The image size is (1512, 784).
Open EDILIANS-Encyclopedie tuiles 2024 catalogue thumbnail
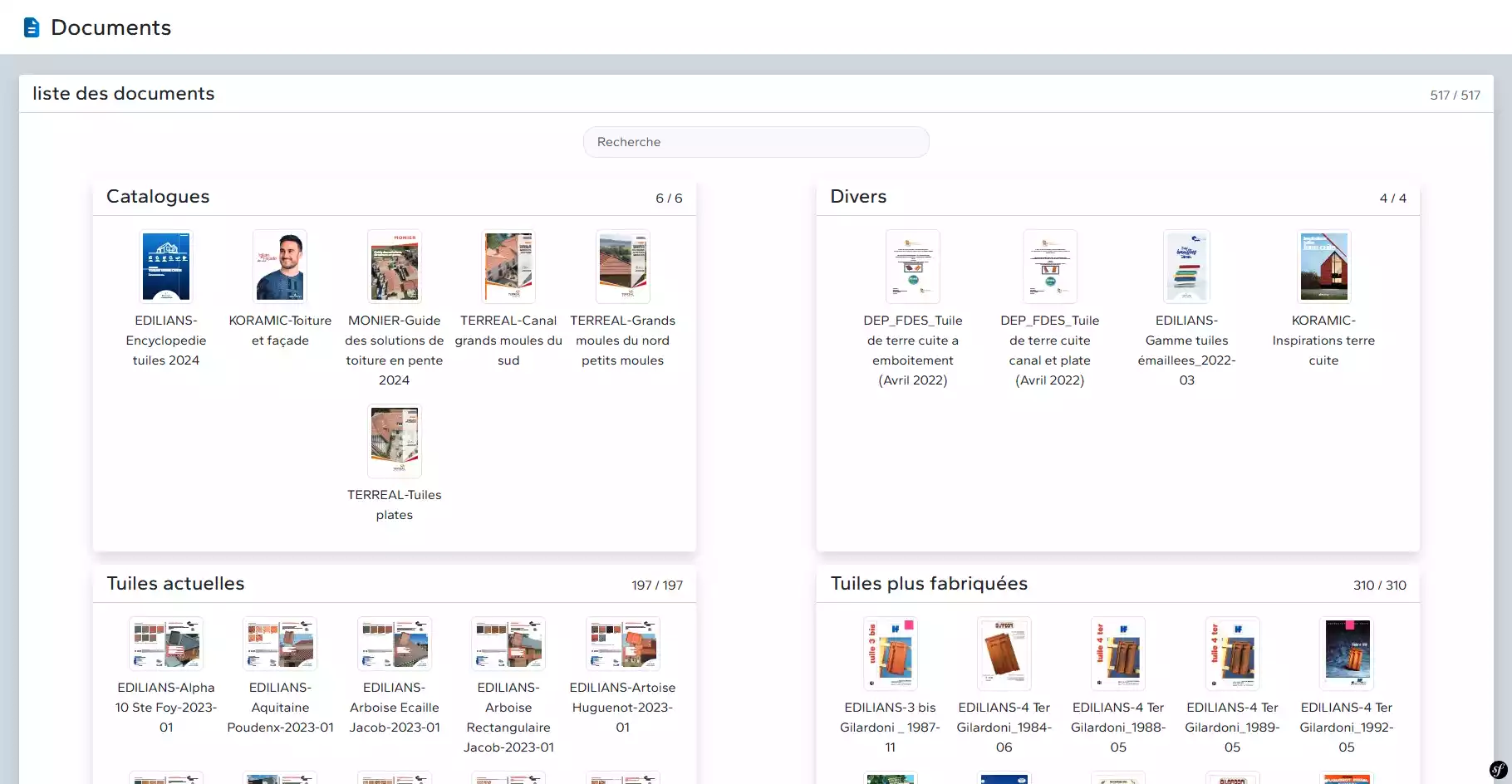(x=166, y=267)
